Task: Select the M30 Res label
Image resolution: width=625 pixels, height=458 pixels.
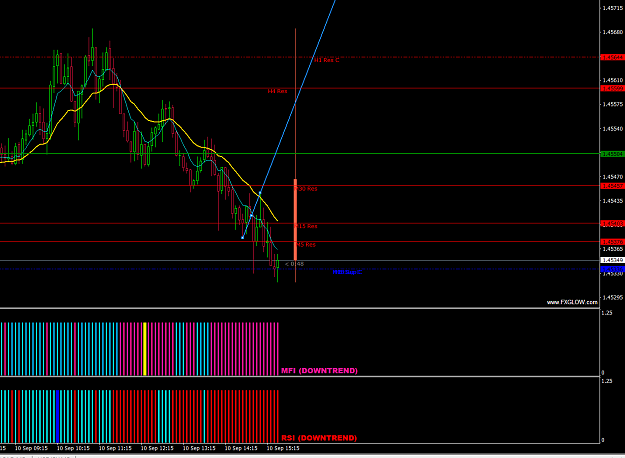Action: point(306,189)
